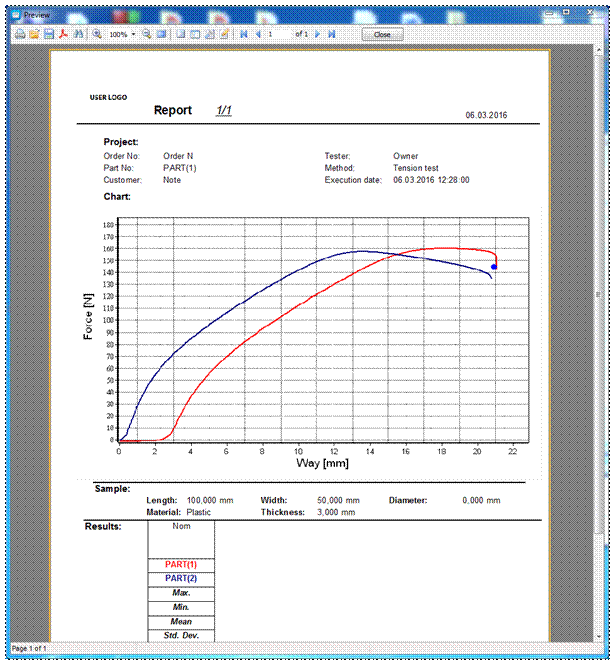The image size is (614, 664).
Task: Click the '100,000 mm' length value
Action: (x=210, y=501)
